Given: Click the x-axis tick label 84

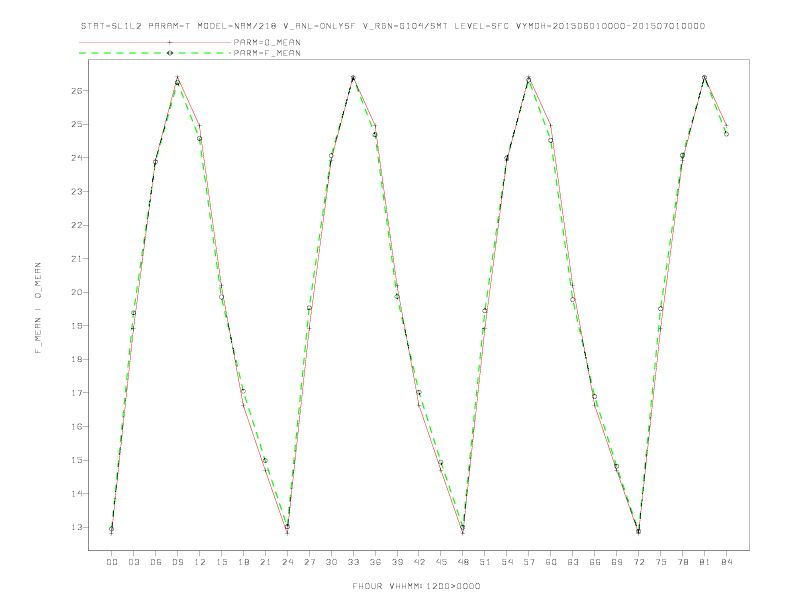Looking at the screenshot, I should 726,562.
